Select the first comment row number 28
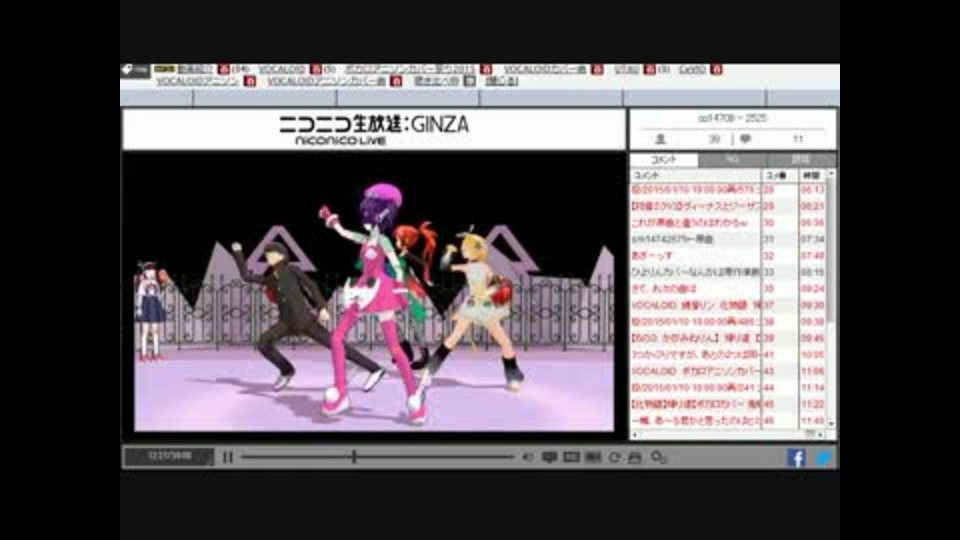 coord(729,190)
